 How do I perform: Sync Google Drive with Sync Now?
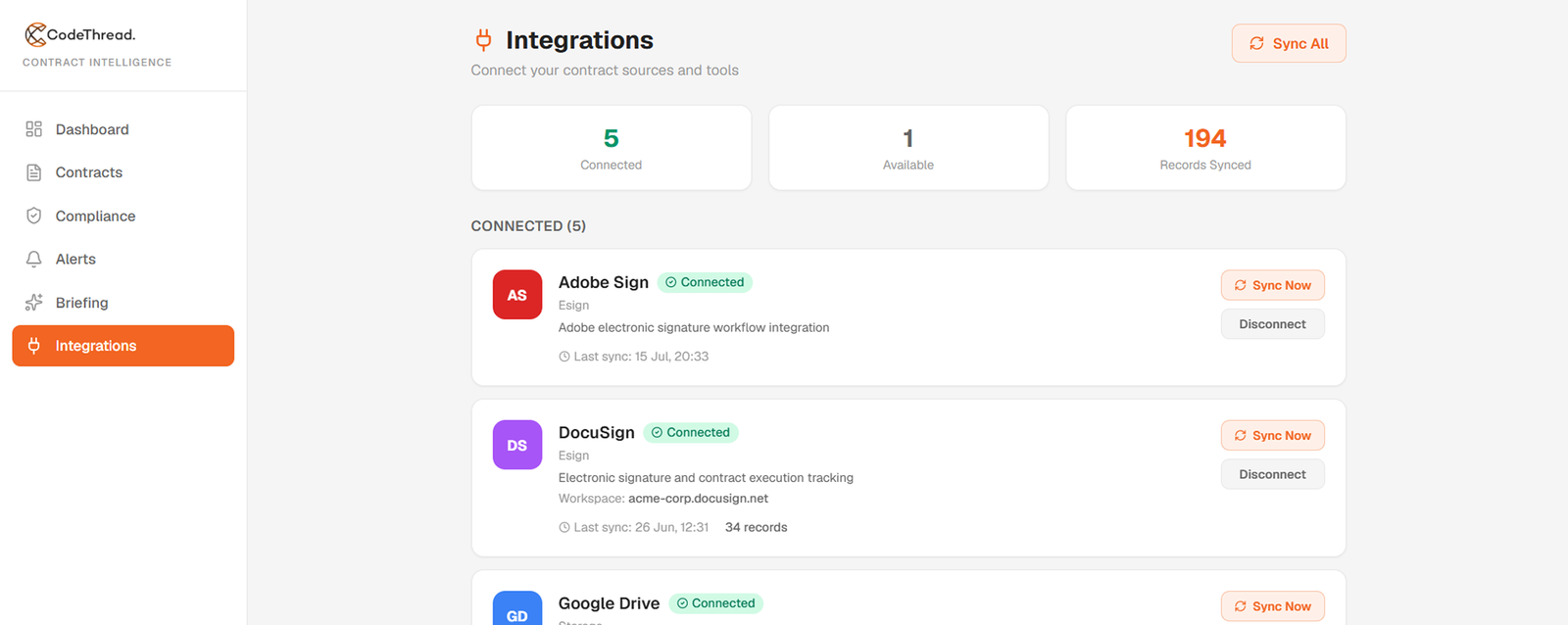[1272, 606]
